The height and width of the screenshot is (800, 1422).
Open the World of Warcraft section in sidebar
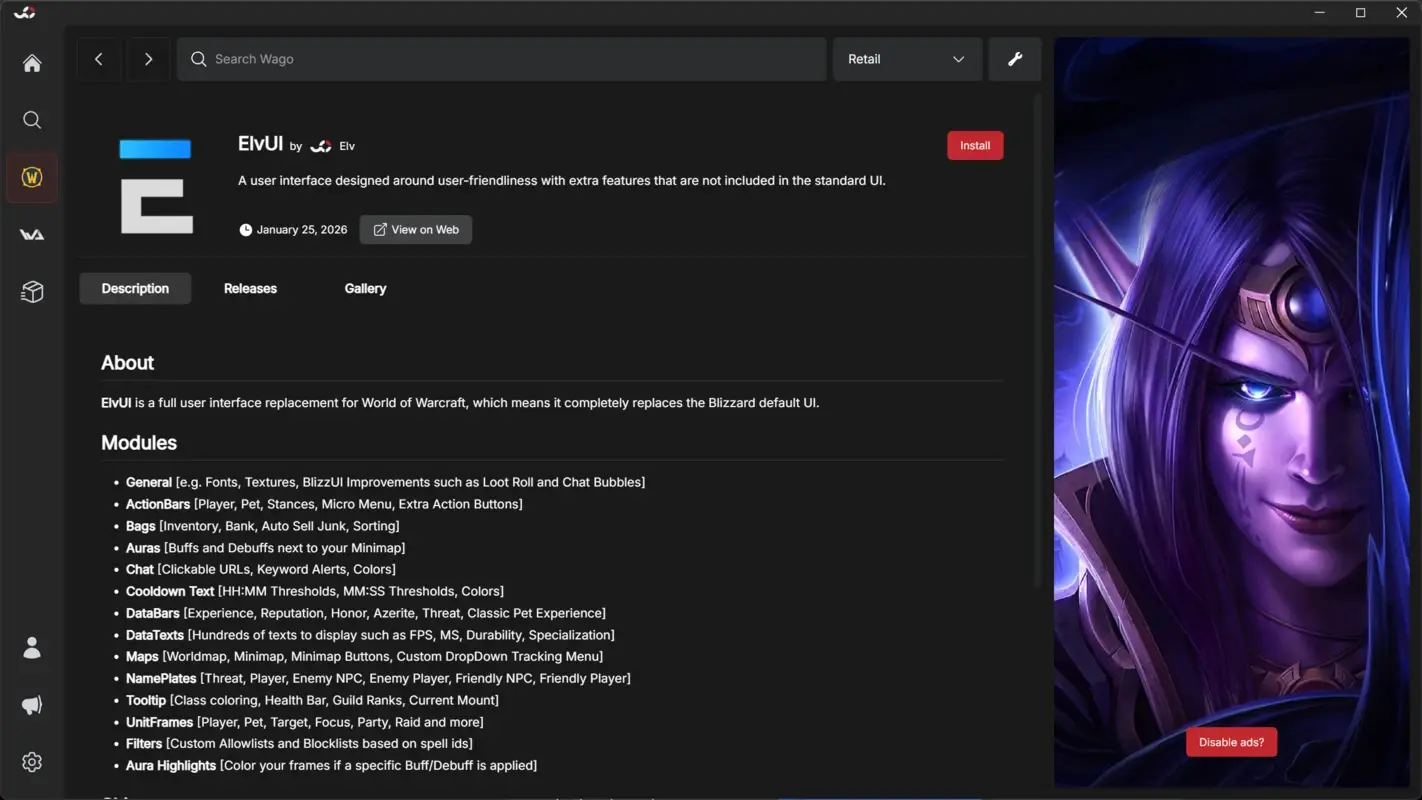tap(31, 176)
